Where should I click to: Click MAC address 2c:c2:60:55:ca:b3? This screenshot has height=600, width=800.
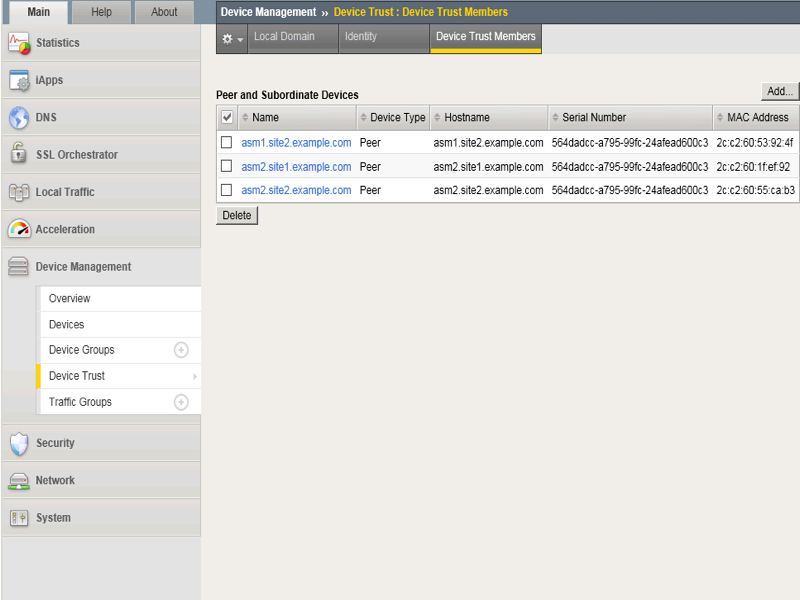(756, 190)
